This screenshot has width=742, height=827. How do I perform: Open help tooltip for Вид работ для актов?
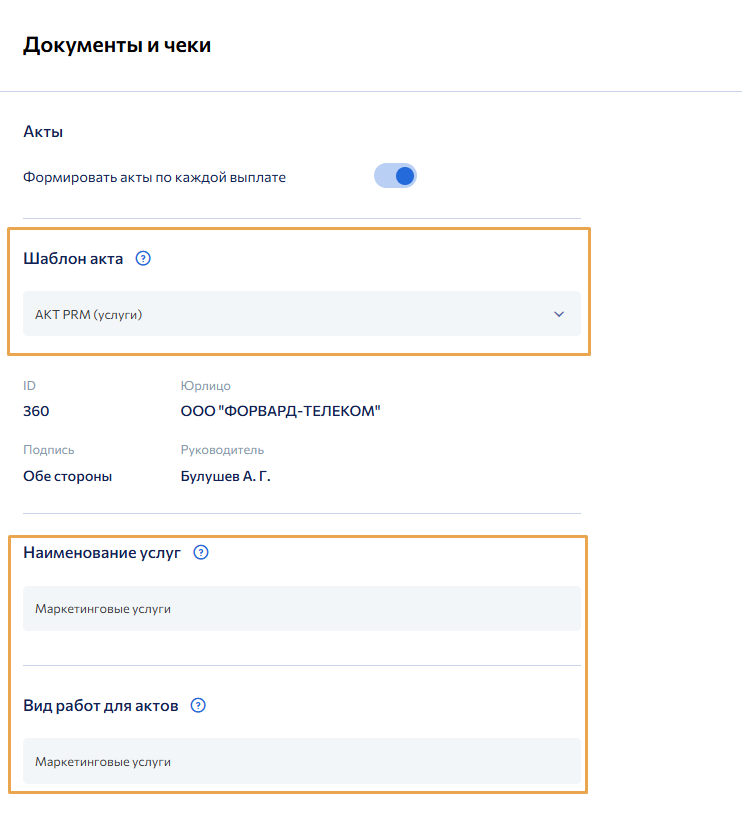[198, 705]
